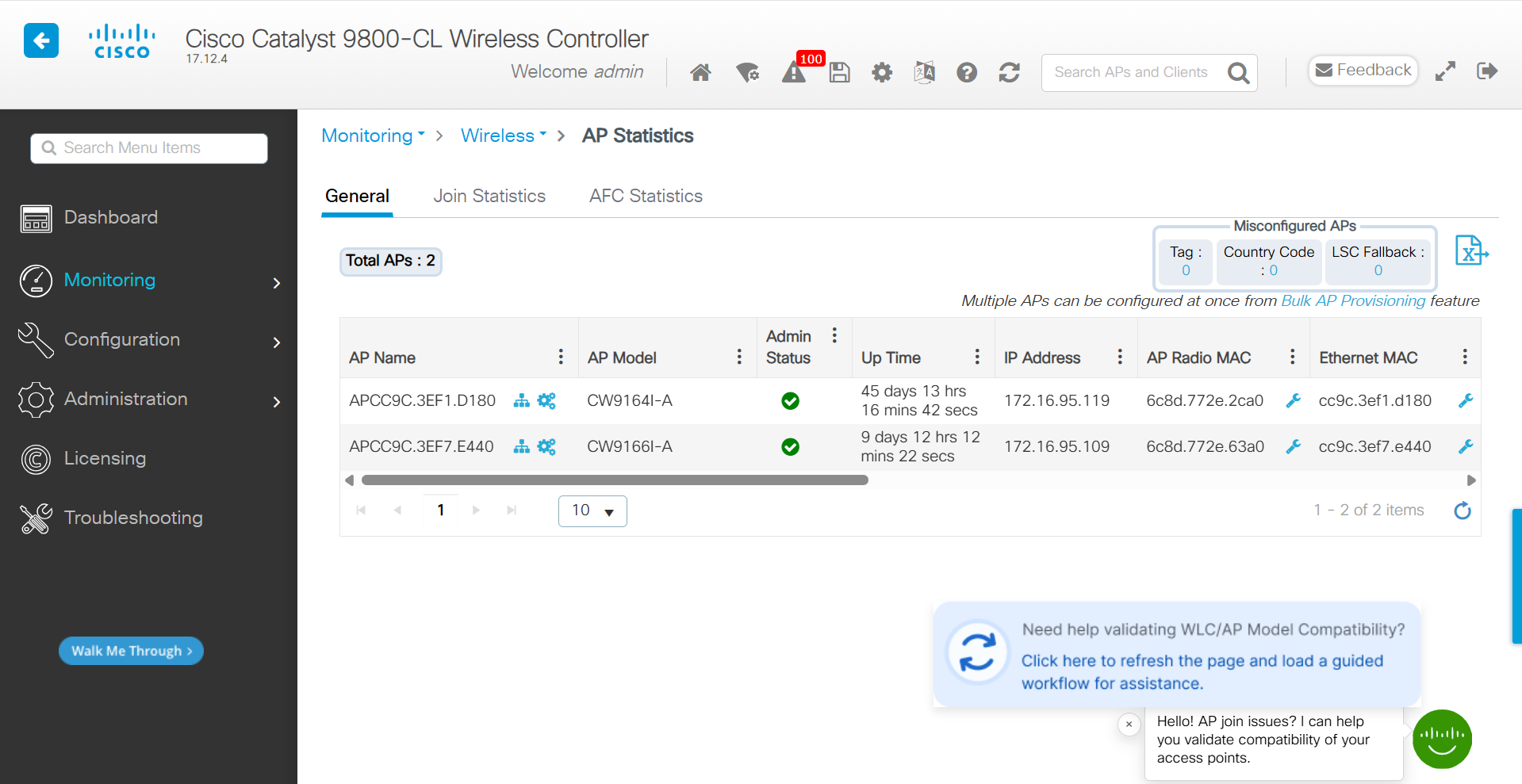Open Ethernet MAC column options menu
Image resolution: width=1522 pixels, height=784 pixels.
click(1465, 357)
